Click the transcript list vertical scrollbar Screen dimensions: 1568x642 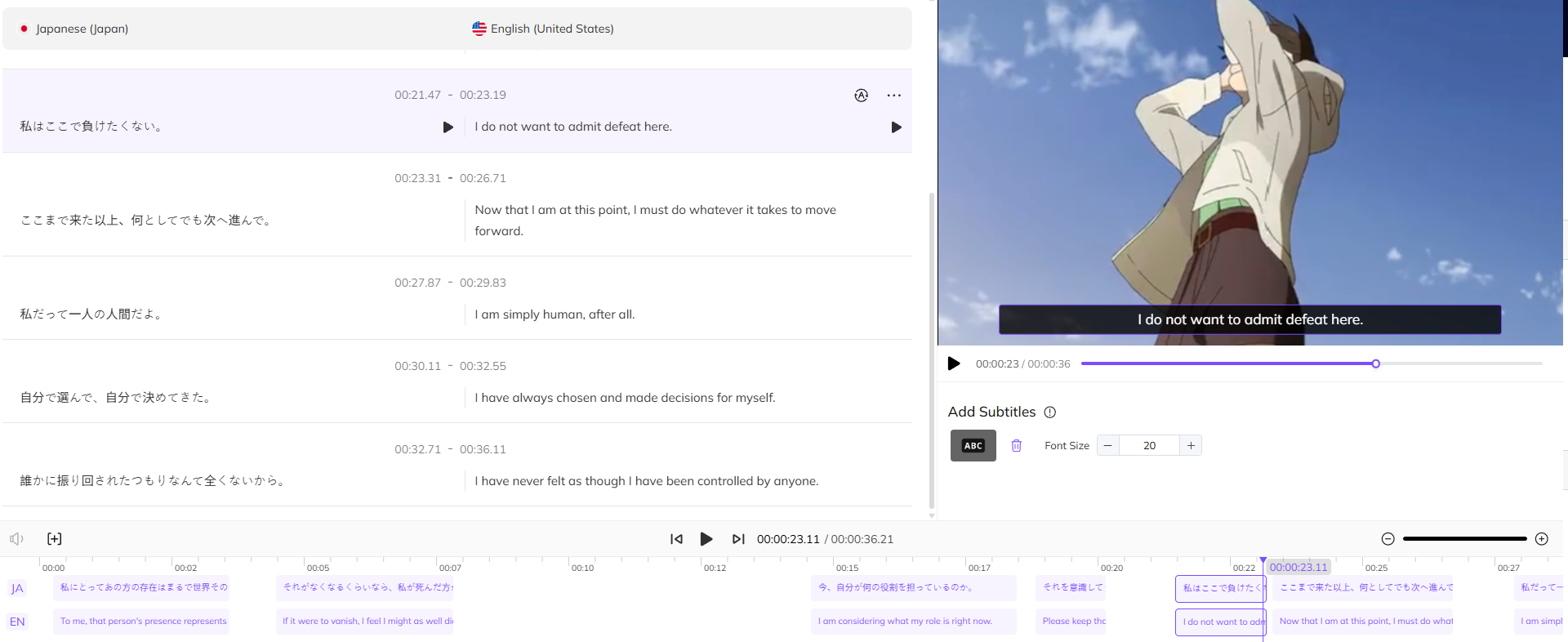point(932,351)
